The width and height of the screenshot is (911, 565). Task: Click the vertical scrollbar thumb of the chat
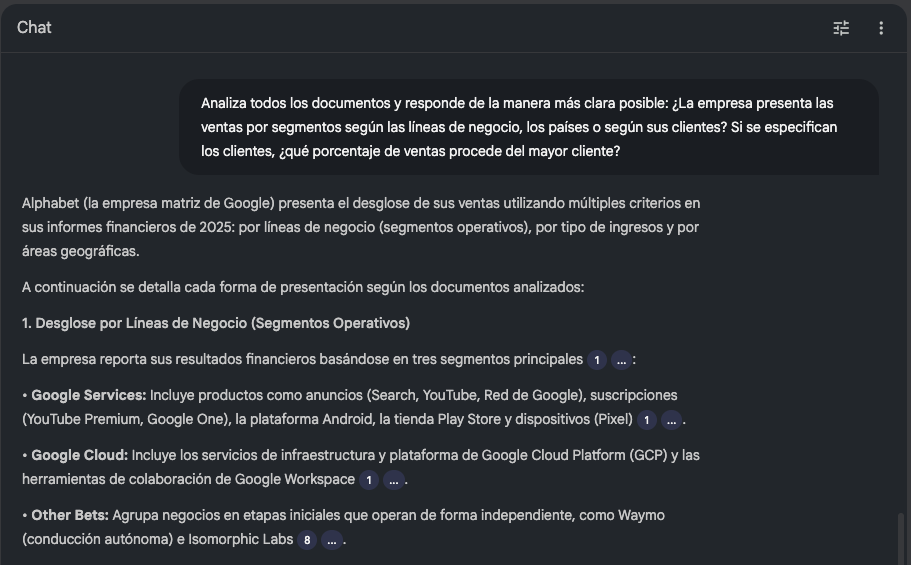tap(903, 538)
